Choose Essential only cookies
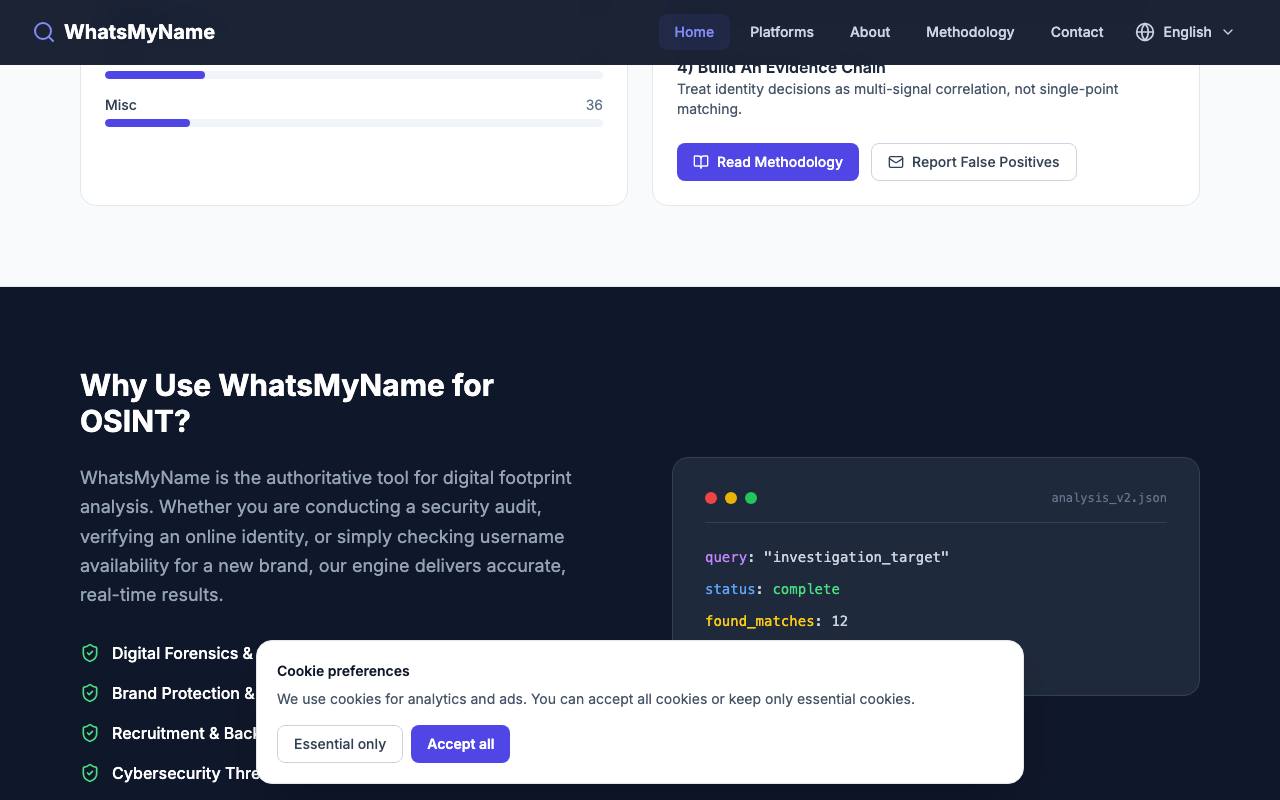The image size is (1280, 800). [x=340, y=744]
